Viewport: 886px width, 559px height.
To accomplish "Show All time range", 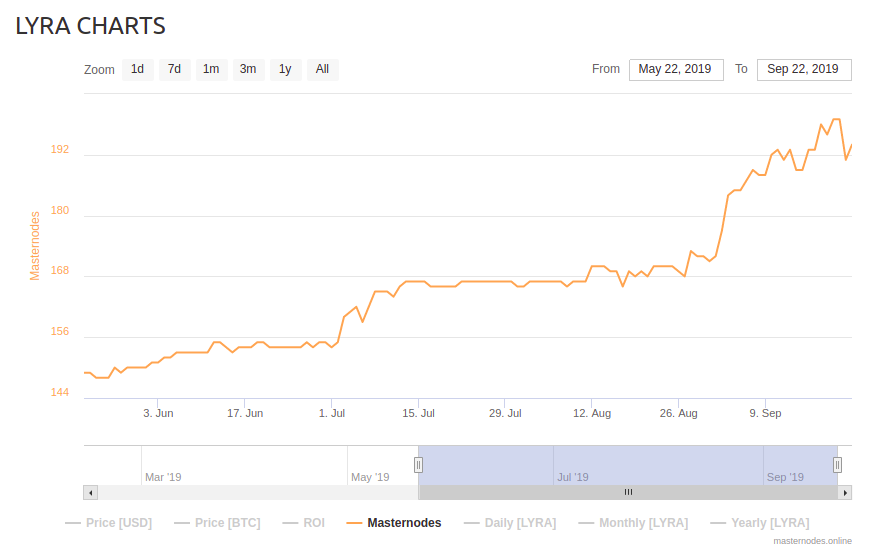I will point(323,70).
